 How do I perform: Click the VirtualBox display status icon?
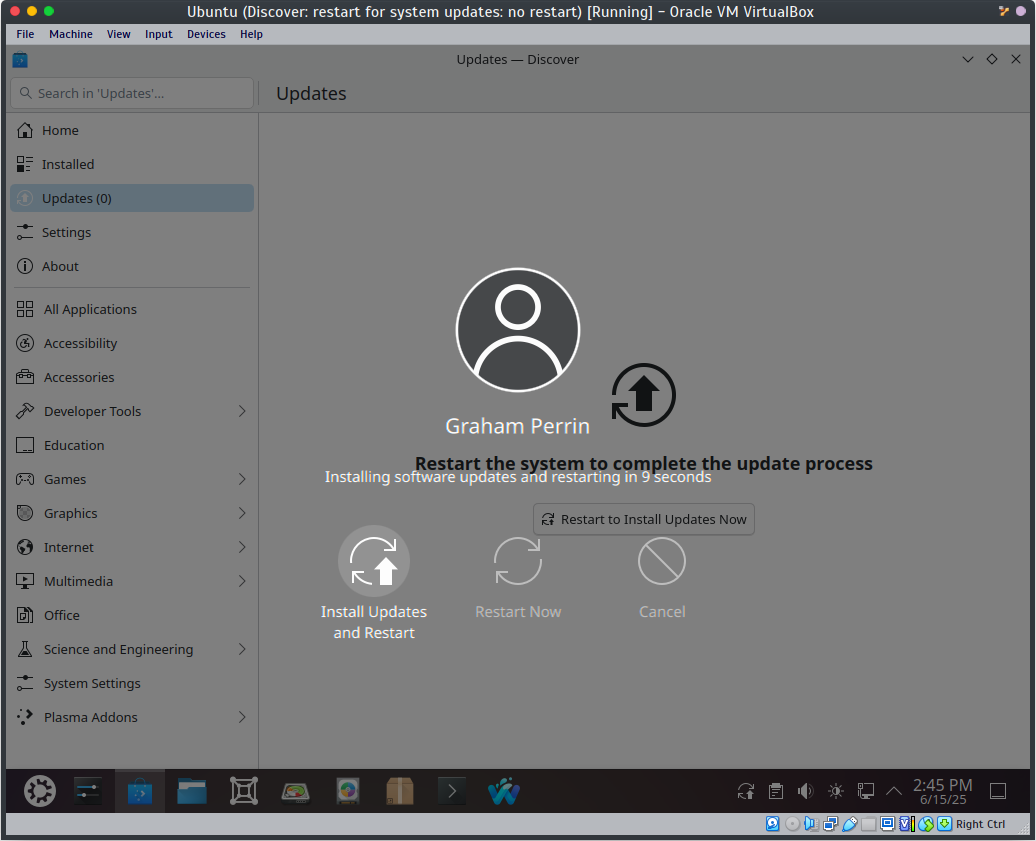[887, 824]
